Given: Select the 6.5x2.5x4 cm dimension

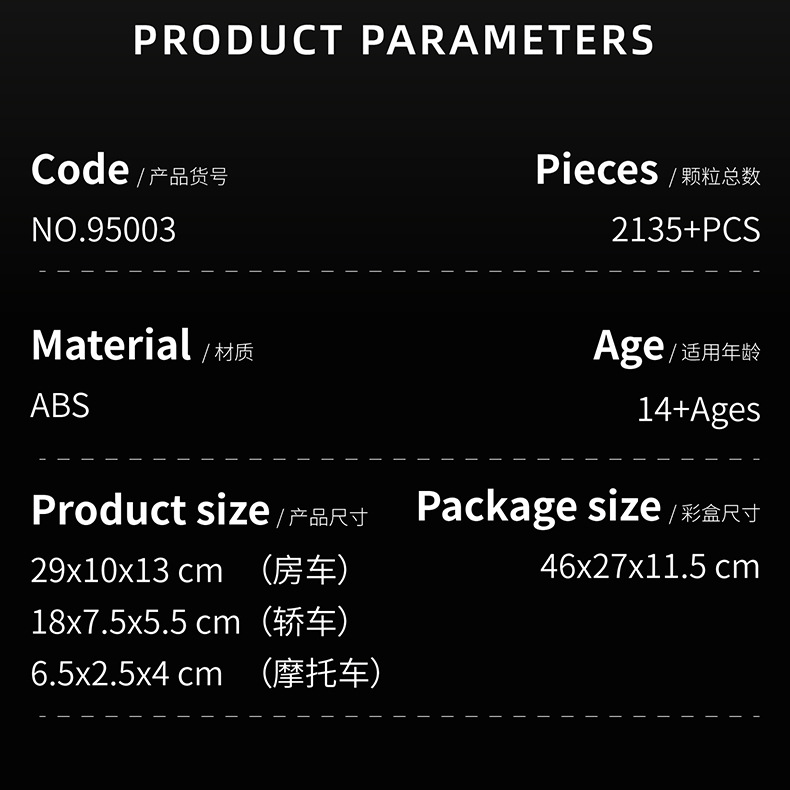Looking at the screenshot, I should [127, 673].
